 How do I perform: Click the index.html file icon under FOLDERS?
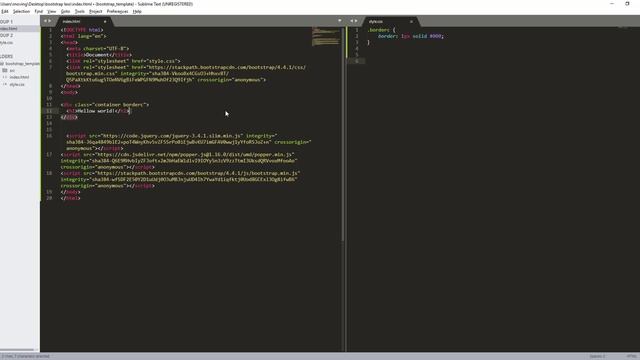[x=5, y=77]
